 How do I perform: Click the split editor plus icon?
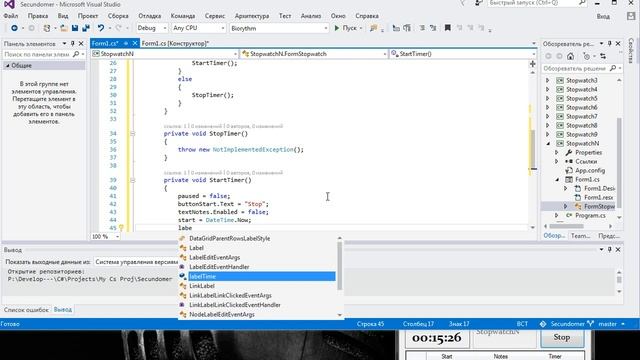[533, 64]
